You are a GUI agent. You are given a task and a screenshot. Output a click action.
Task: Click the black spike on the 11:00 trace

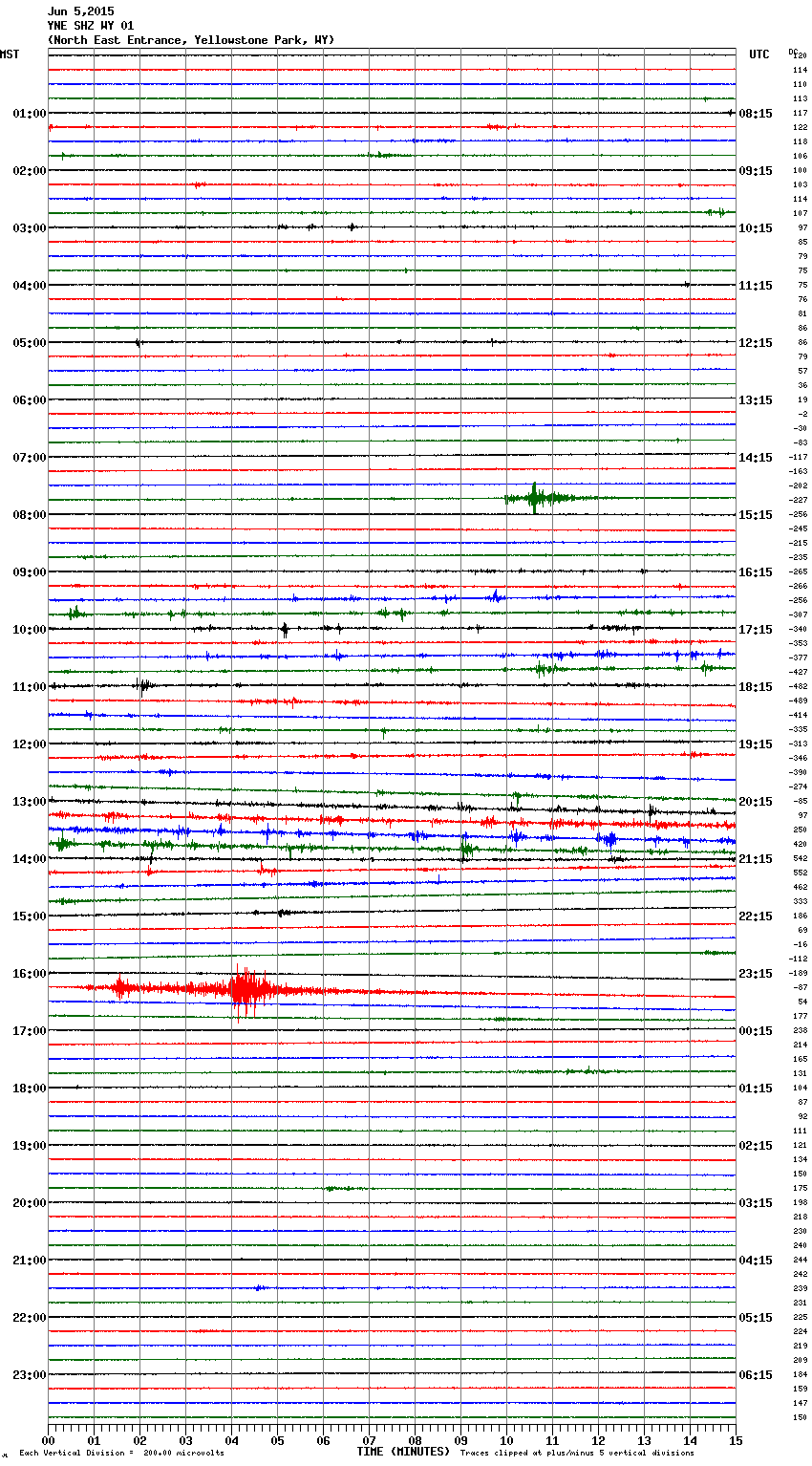pyautogui.click(x=142, y=685)
